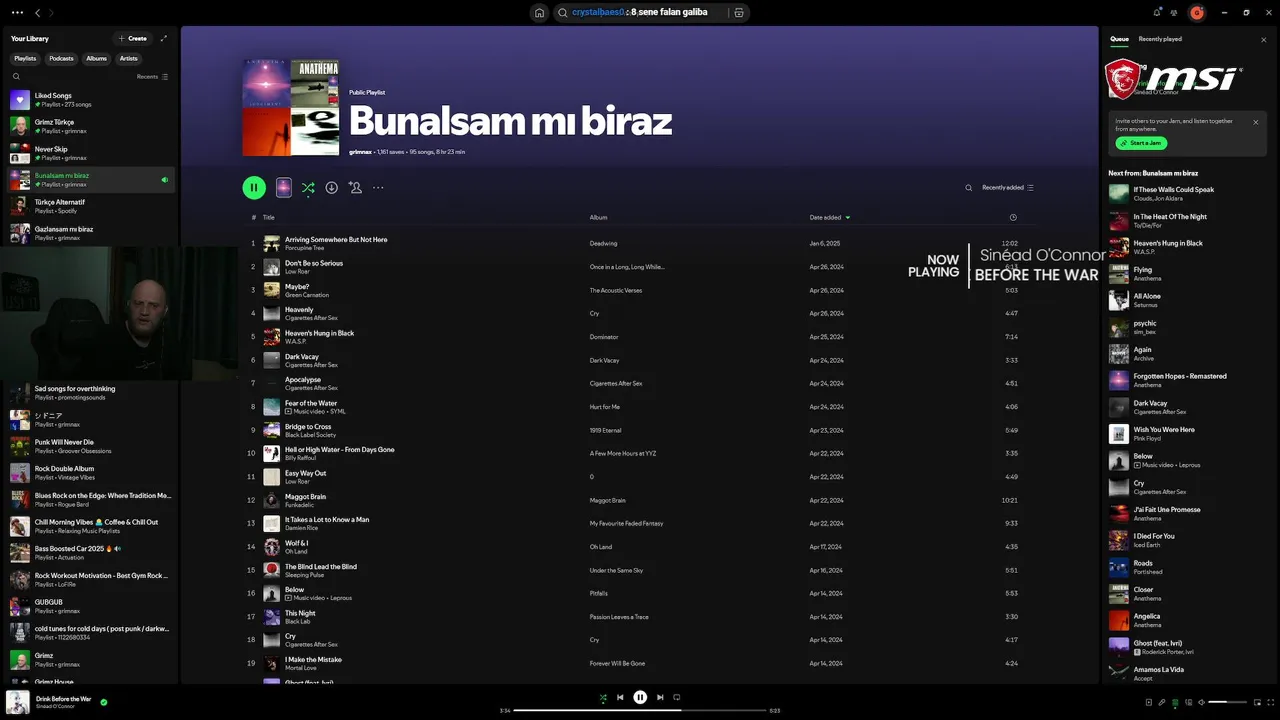1280x720 pixels.
Task: Invite collaborators to the playlist
Action: click(x=355, y=187)
